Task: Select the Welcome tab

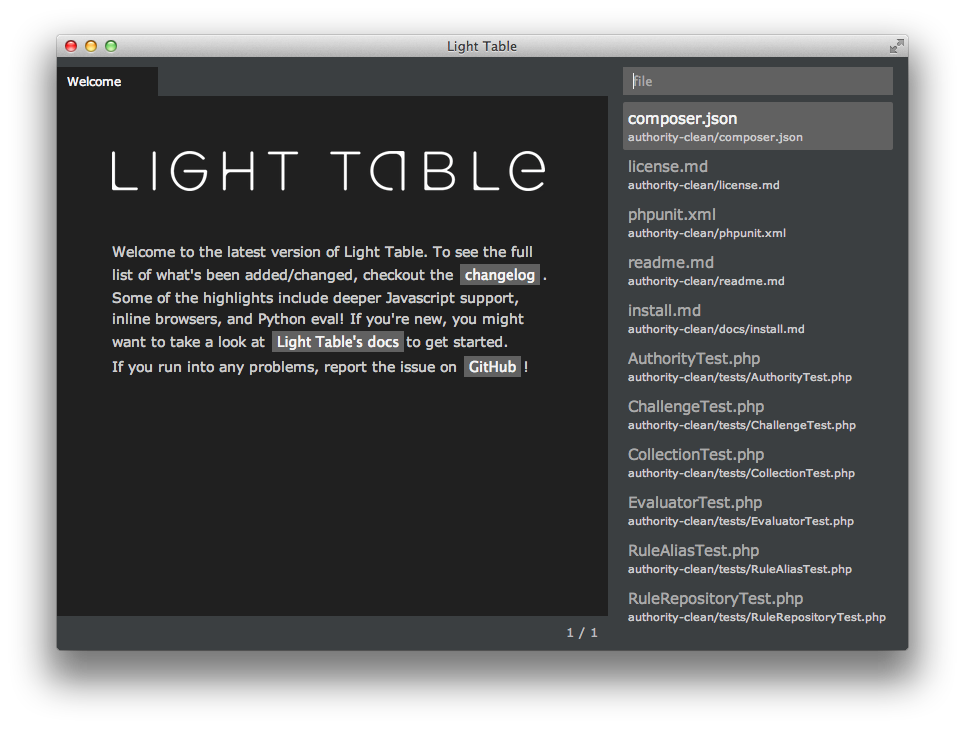Action: click(95, 82)
